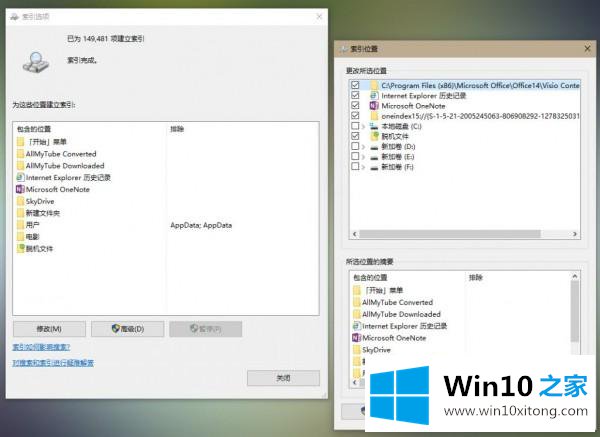
Task: Click 「开始」菜单 folder icon in the summary list
Action: click(x=357, y=290)
